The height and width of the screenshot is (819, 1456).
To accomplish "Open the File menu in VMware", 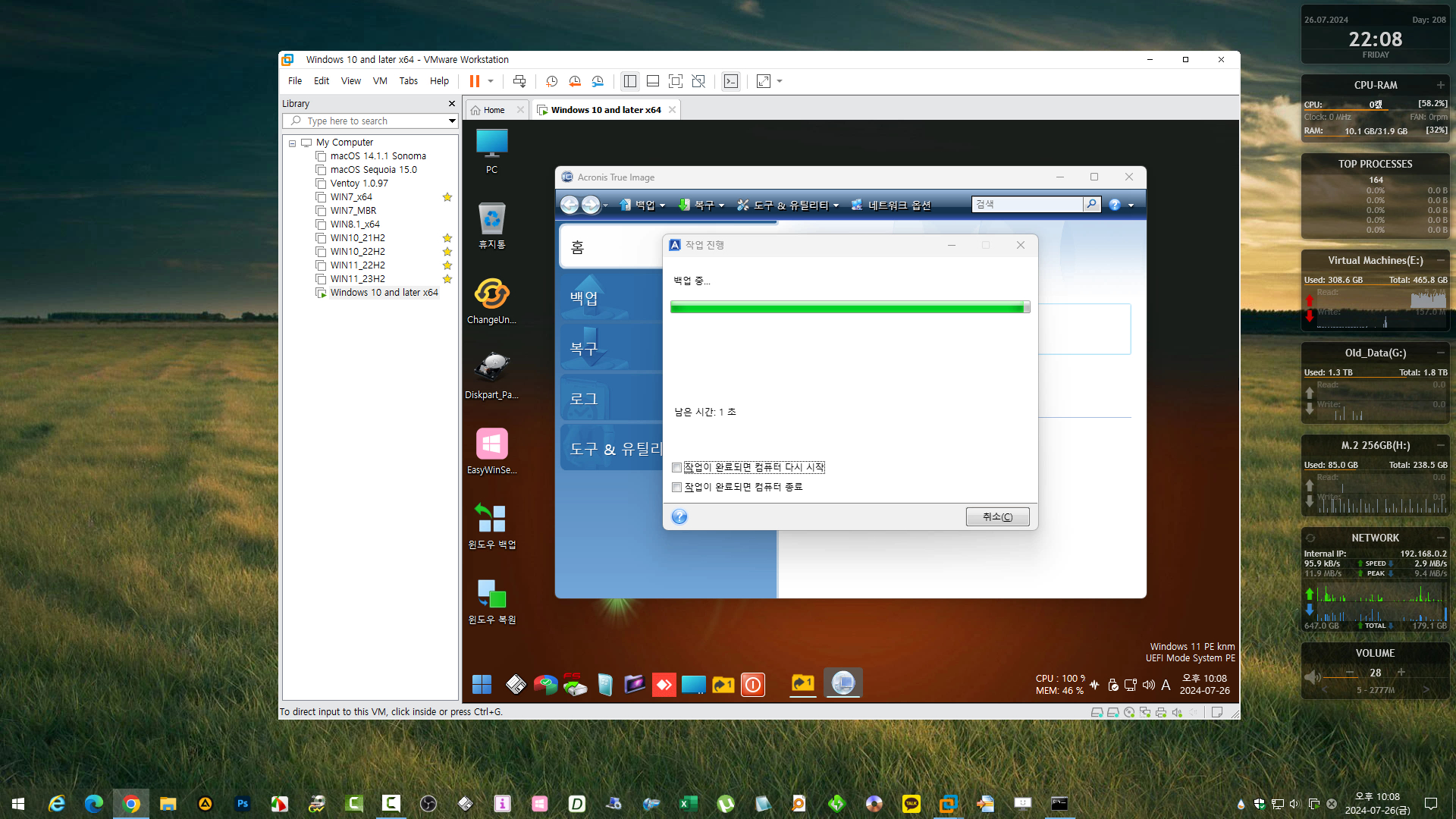I will [x=295, y=81].
